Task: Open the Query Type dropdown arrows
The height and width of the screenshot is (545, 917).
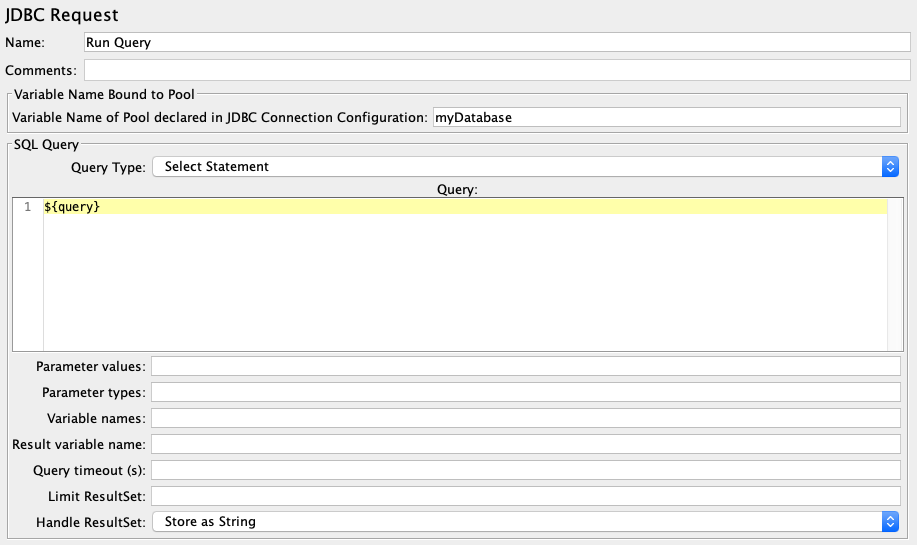Action: 890,167
